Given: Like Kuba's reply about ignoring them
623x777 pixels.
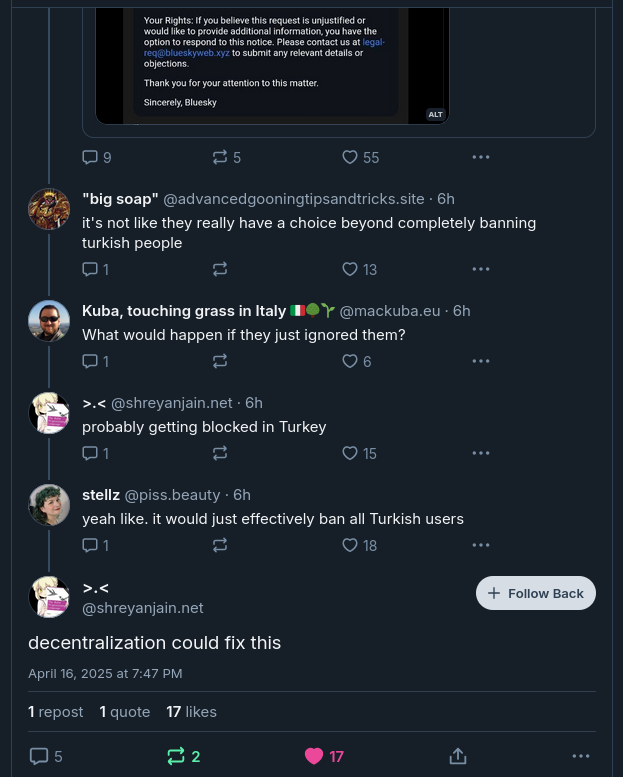Looking at the screenshot, I should click(x=350, y=361).
